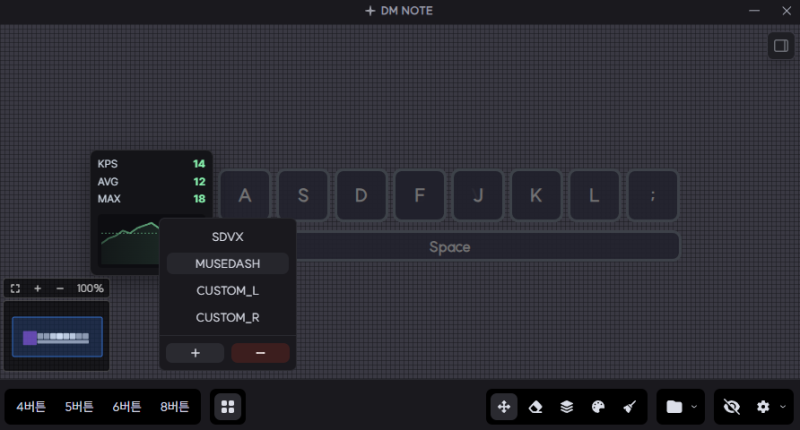Select the K key on canvas
This screenshot has width=800, height=430.
[536, 195]
